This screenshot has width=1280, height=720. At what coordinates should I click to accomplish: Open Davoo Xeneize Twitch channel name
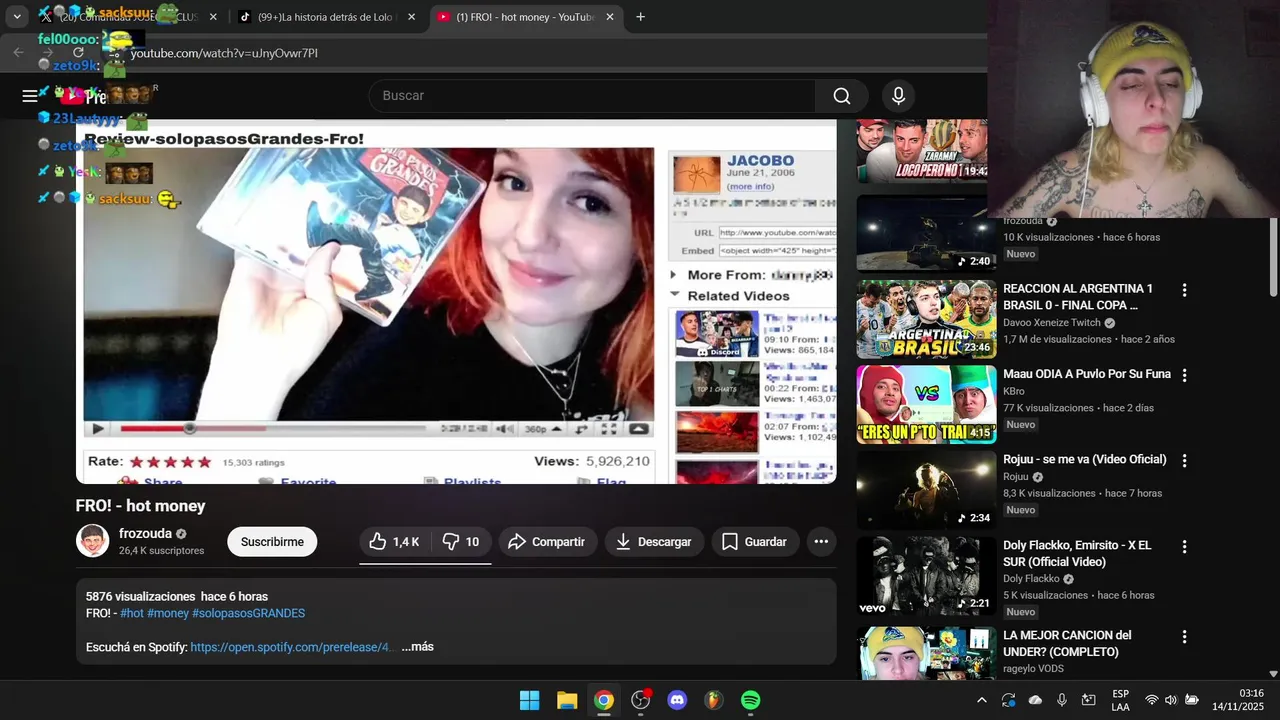click(1052, 323)
